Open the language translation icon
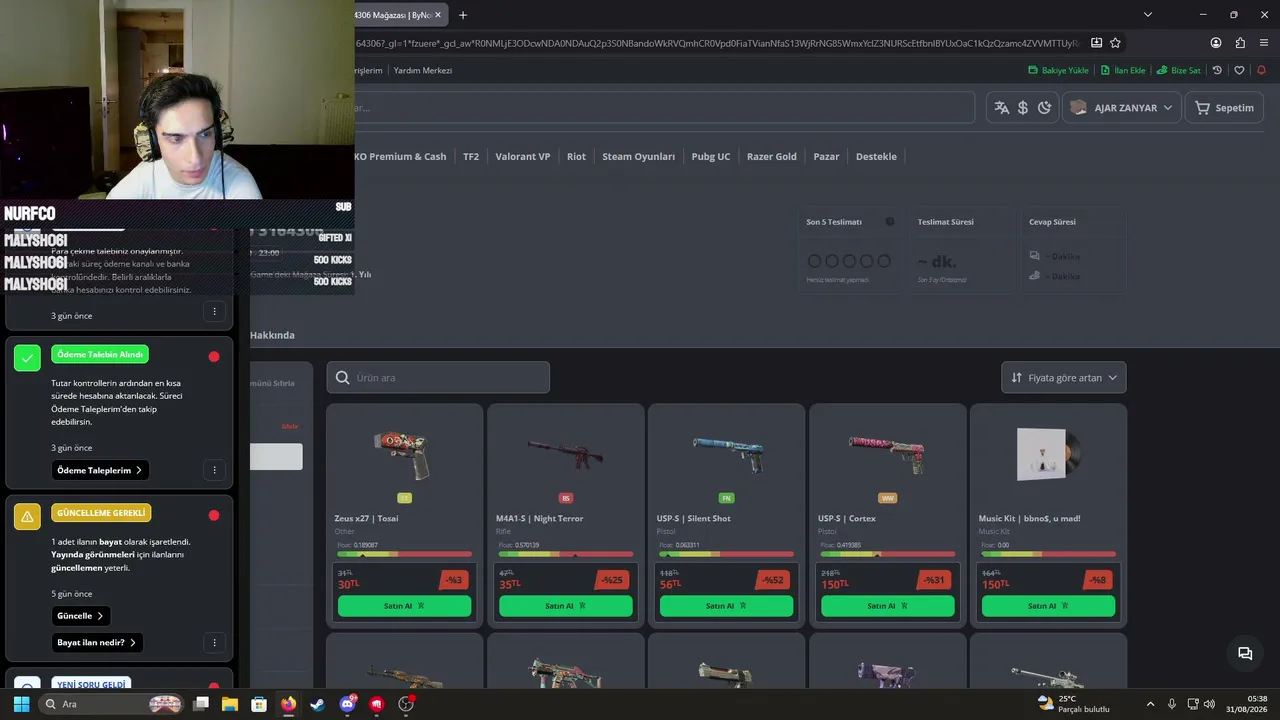 1001,108
